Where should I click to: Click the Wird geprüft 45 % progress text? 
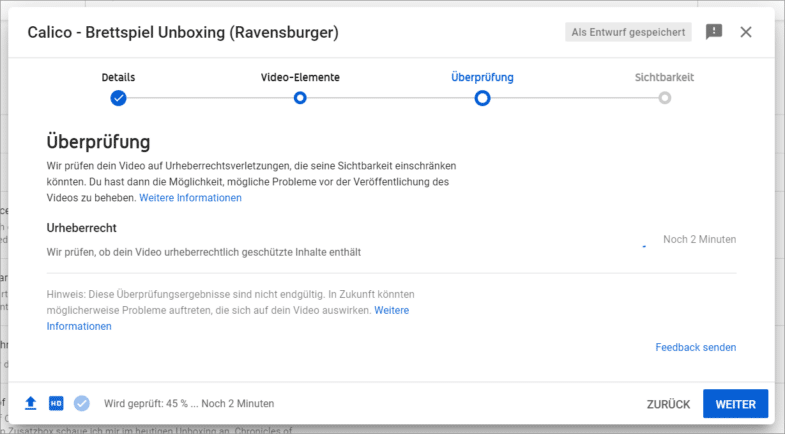189,404
